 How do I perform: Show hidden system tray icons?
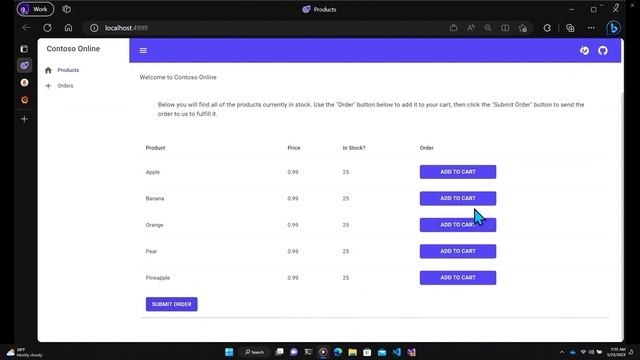pyautogui.click(x=562, y=352)
